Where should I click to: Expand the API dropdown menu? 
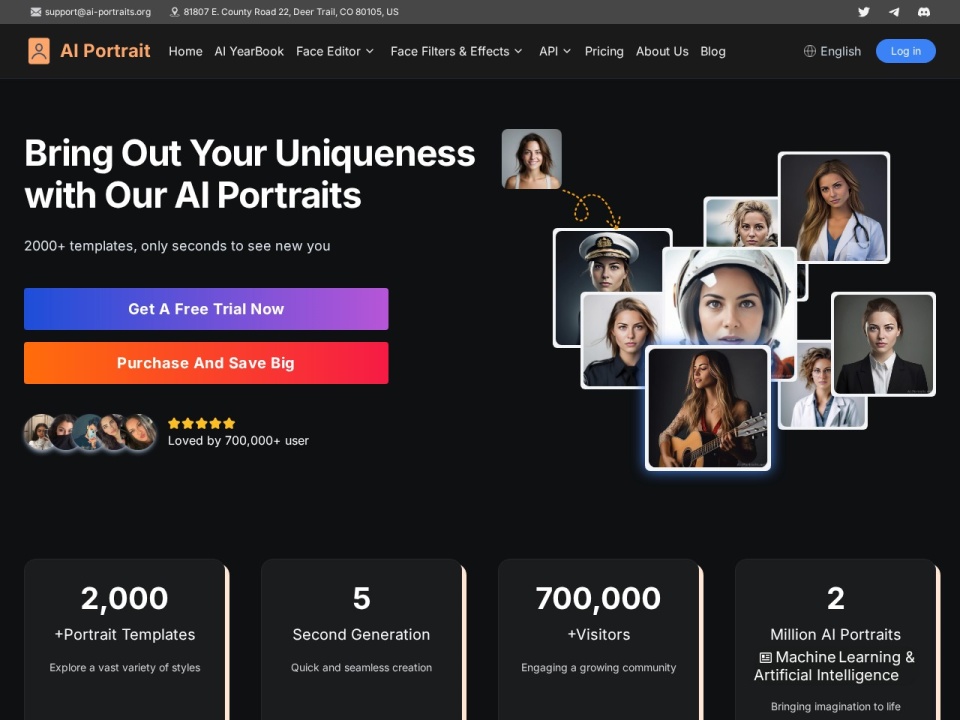(555, 51)
